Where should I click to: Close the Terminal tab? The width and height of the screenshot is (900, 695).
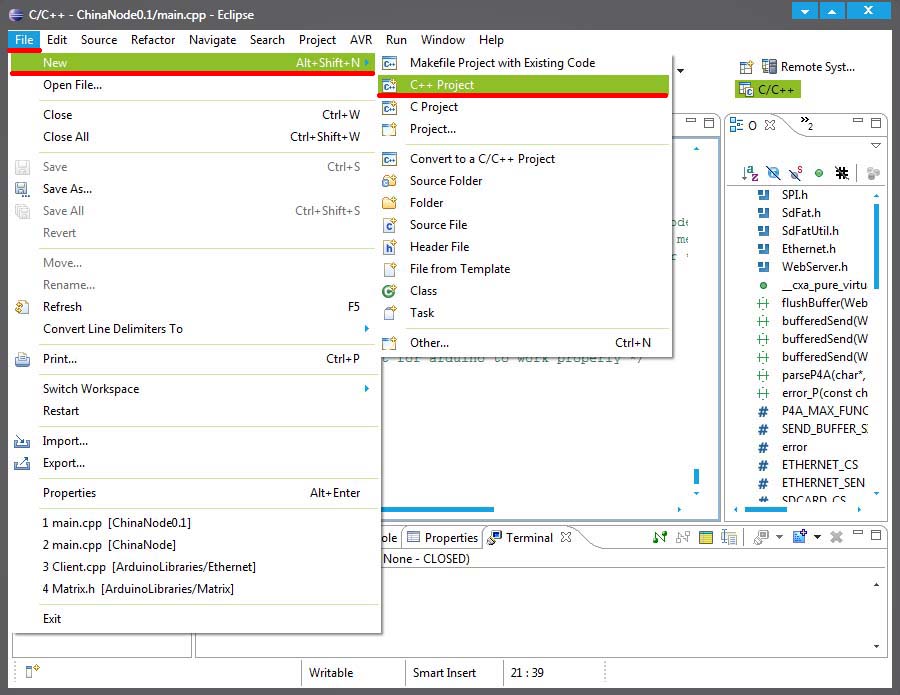(566, 537)
